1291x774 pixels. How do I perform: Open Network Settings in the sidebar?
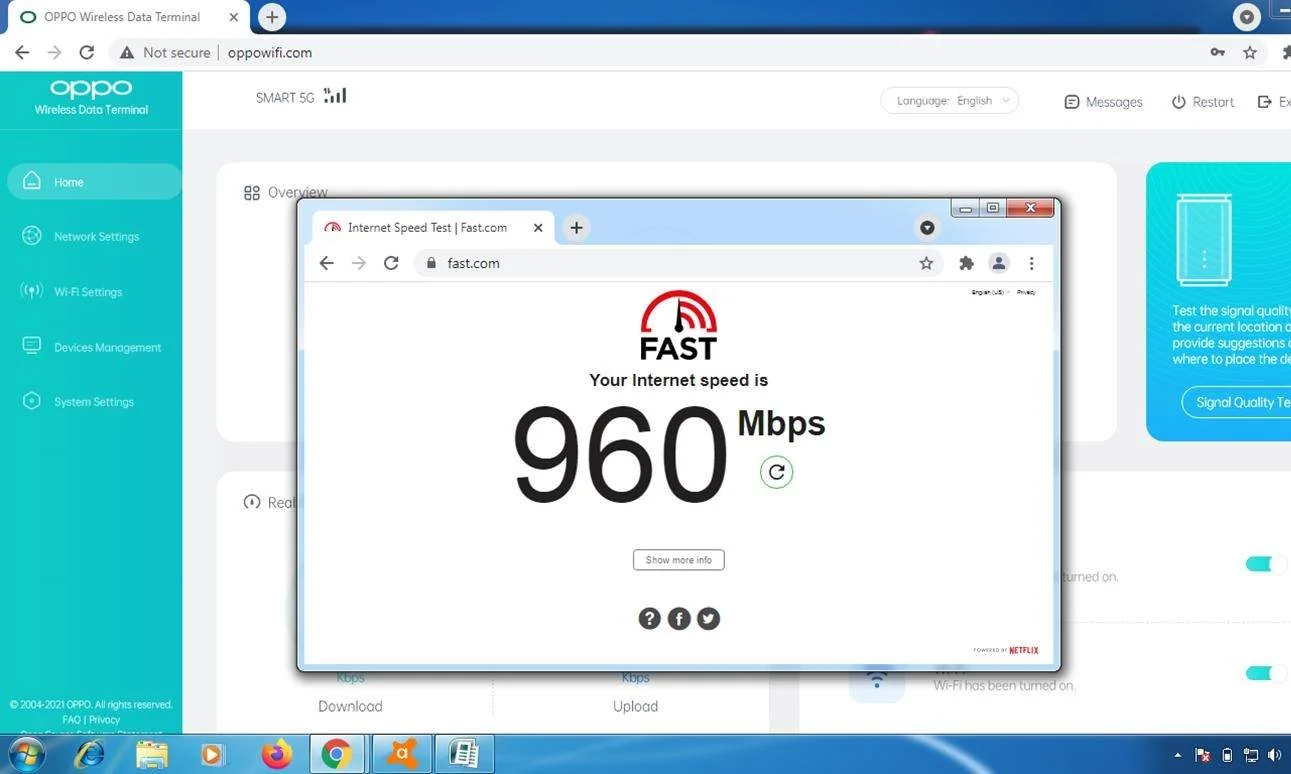tap(96, 237)
